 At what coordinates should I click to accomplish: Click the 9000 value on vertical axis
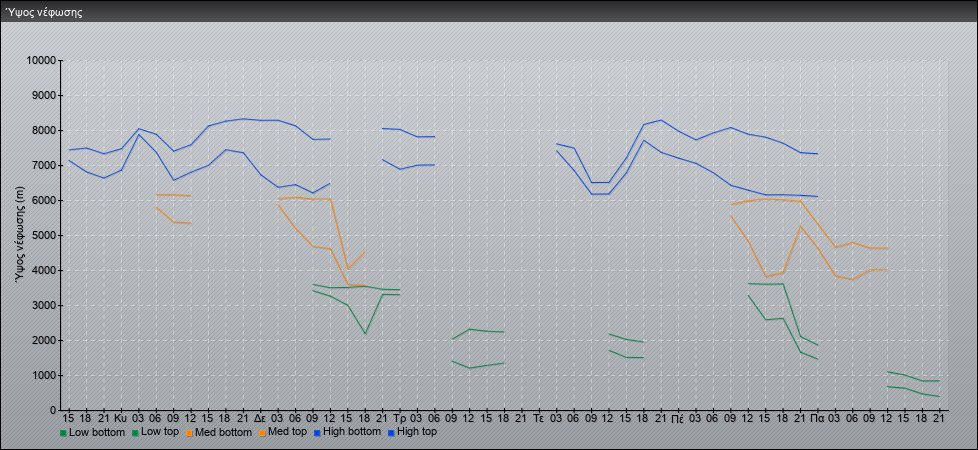tap(44, 95)
